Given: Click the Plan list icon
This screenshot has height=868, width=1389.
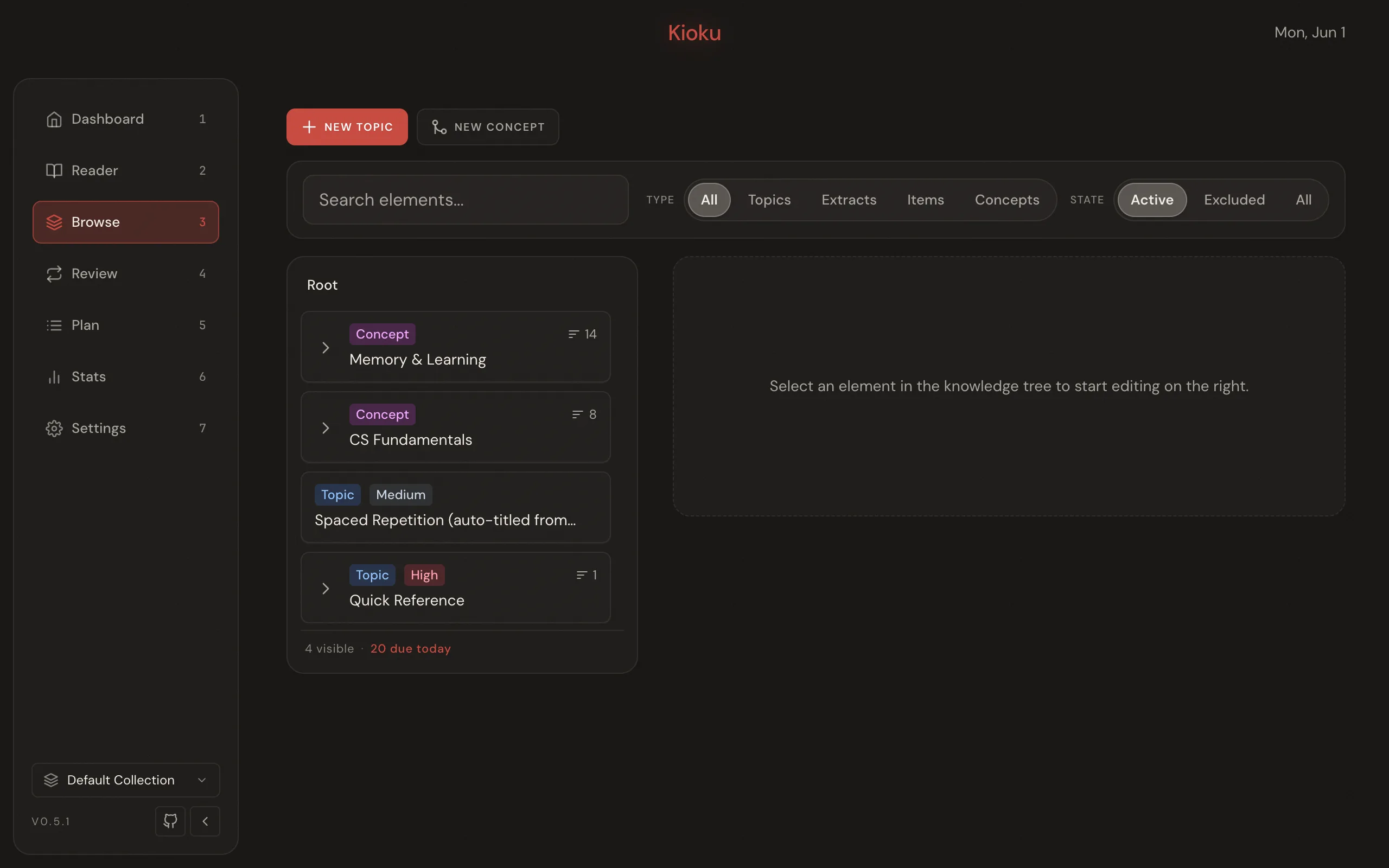Looking at the screenshot, I should click(x=54, y=325).
